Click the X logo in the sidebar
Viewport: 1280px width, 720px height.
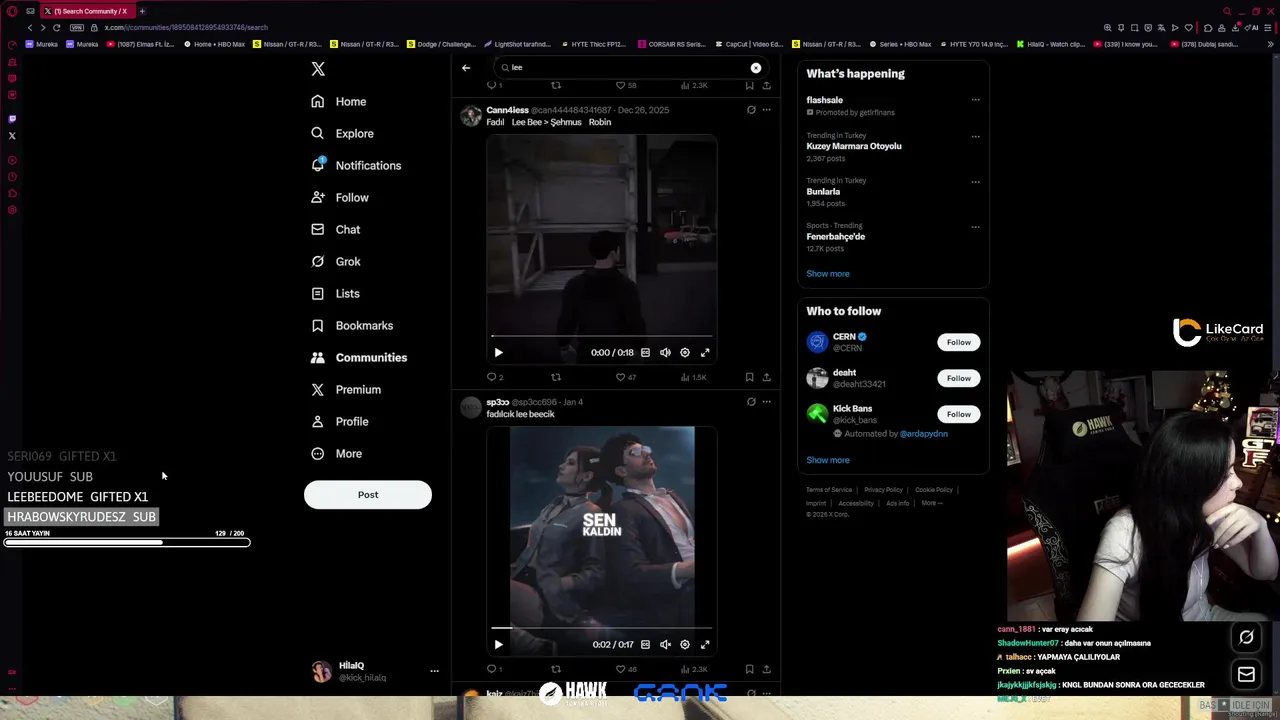[x=318, y=69]
